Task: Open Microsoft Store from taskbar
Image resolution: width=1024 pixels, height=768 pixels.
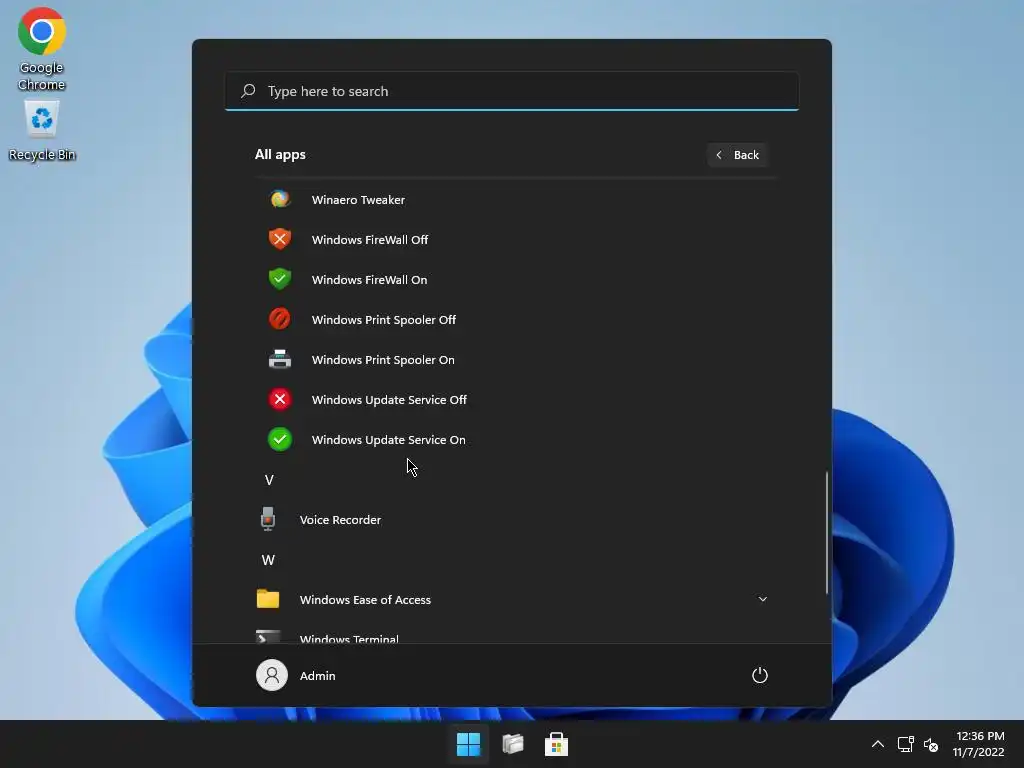Action: tap(556, 744)
